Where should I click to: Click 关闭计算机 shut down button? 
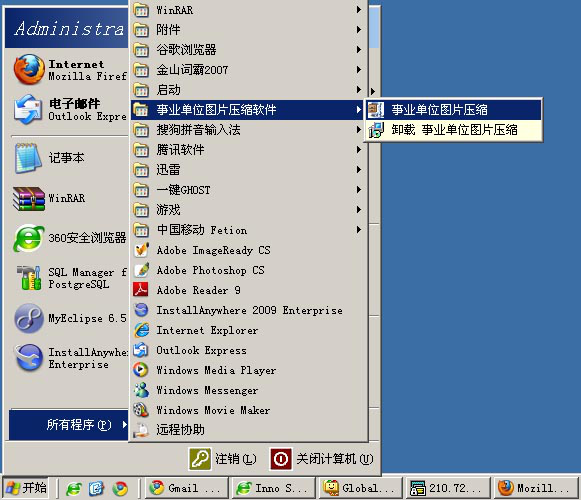[322, 459]
